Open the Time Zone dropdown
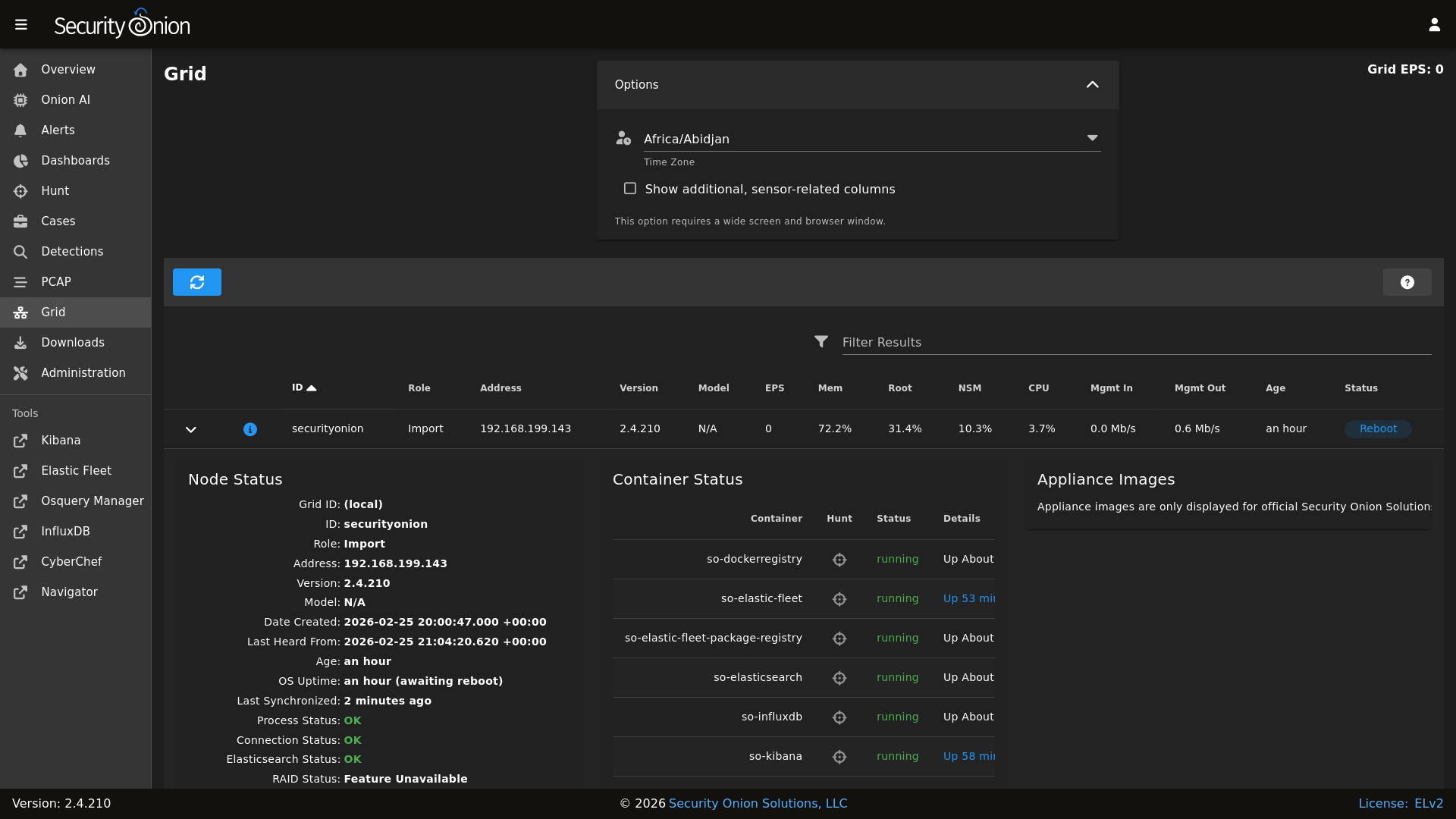 point(872,139)
